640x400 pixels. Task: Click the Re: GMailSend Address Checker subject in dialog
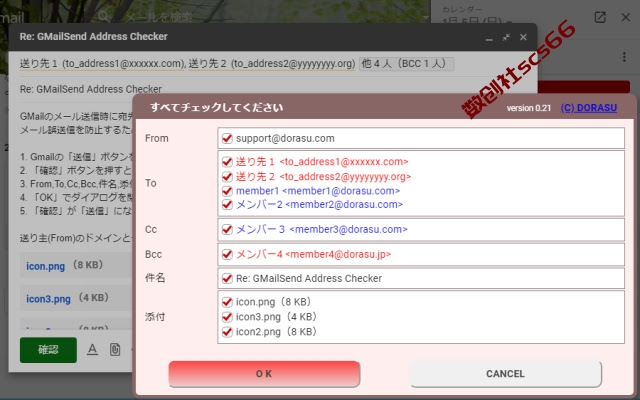(309, 278)
